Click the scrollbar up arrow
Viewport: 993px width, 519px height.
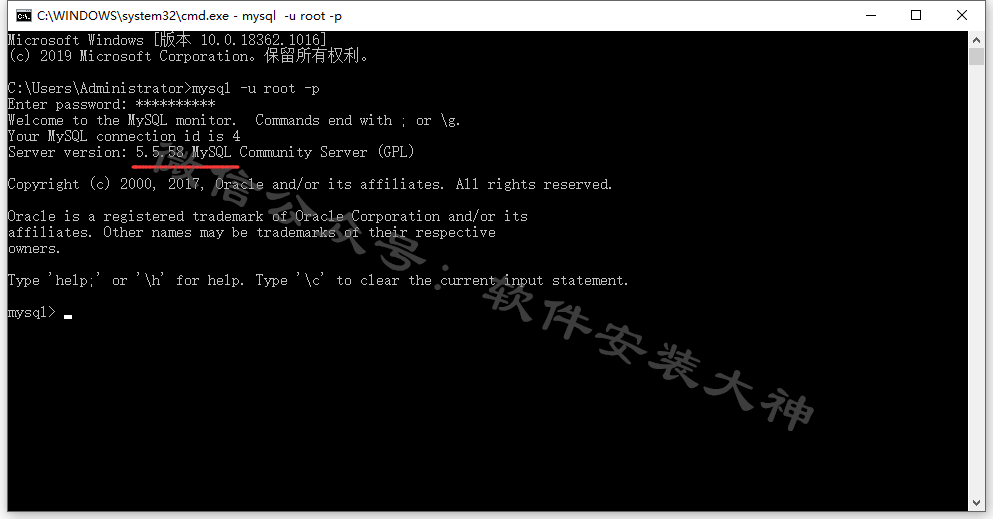pos(976,40)
